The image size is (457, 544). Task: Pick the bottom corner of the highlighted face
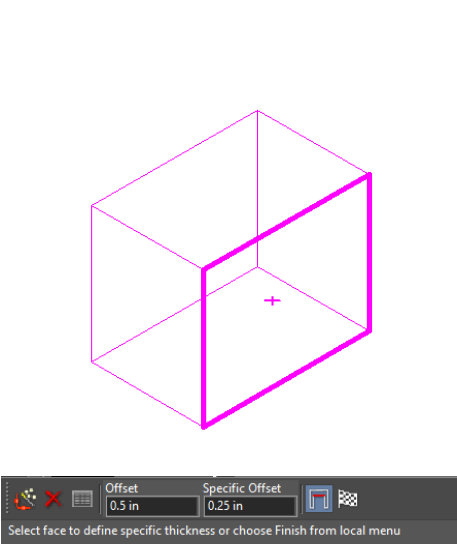point(204,427)
